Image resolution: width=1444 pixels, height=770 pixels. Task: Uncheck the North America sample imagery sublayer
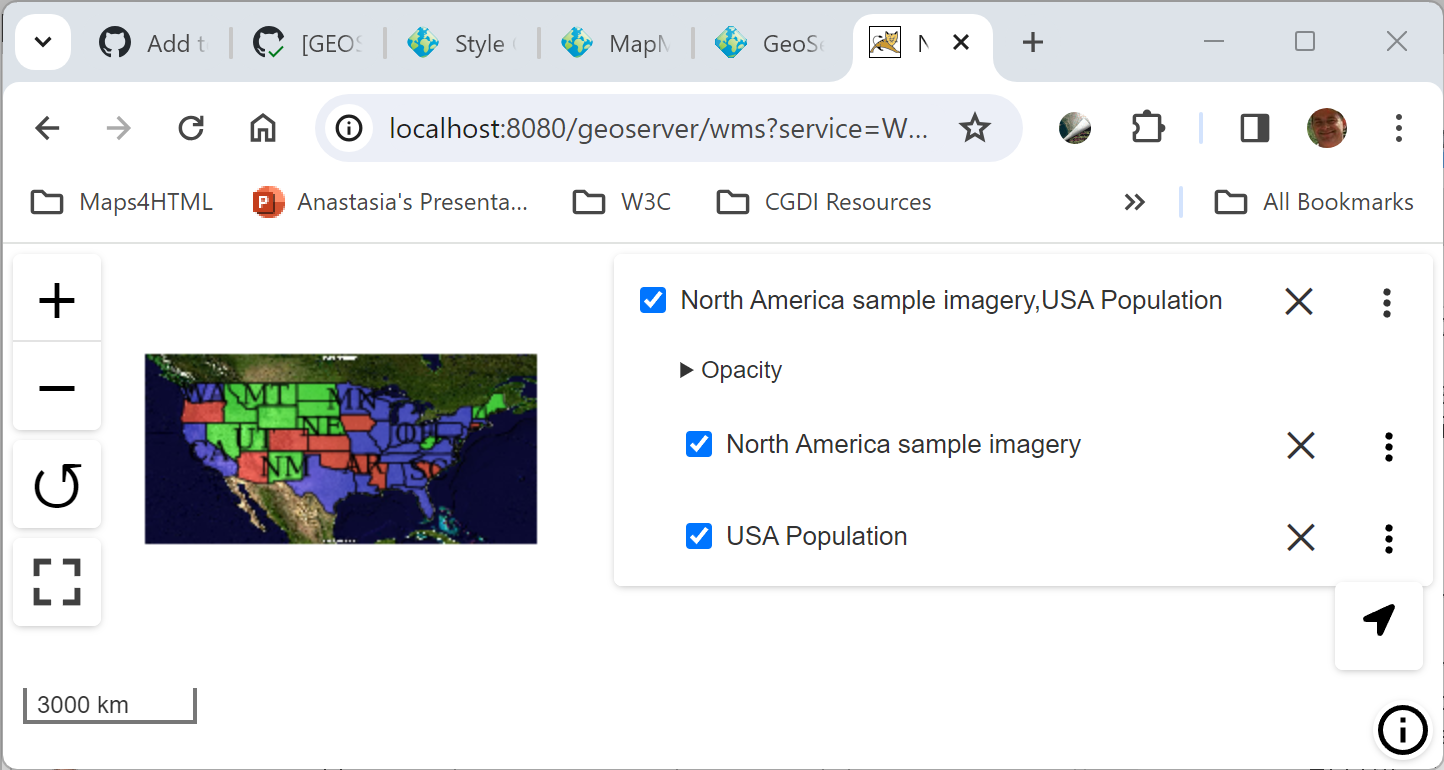coord(699,444)
